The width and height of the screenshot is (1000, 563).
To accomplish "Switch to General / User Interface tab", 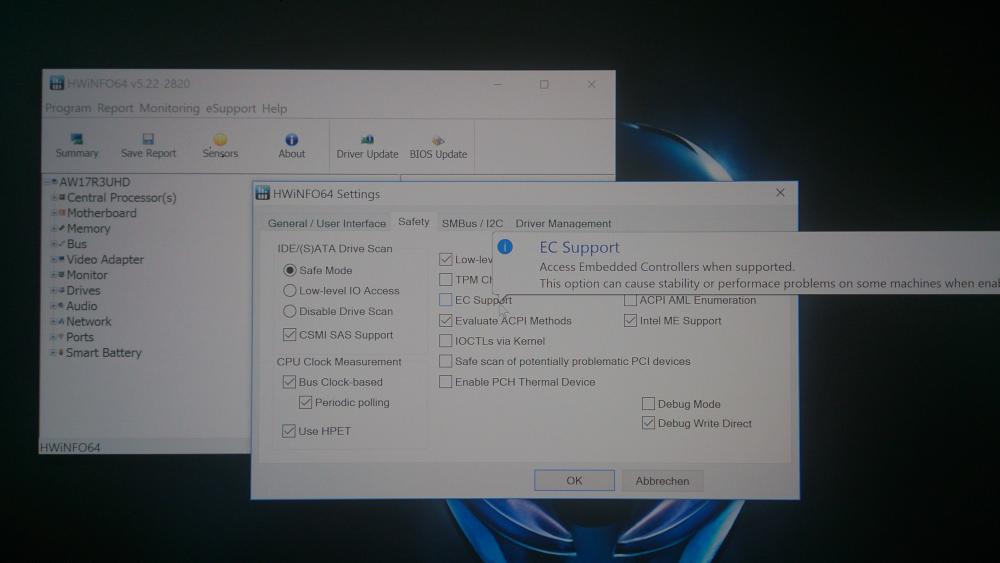I will click(326, 224).
